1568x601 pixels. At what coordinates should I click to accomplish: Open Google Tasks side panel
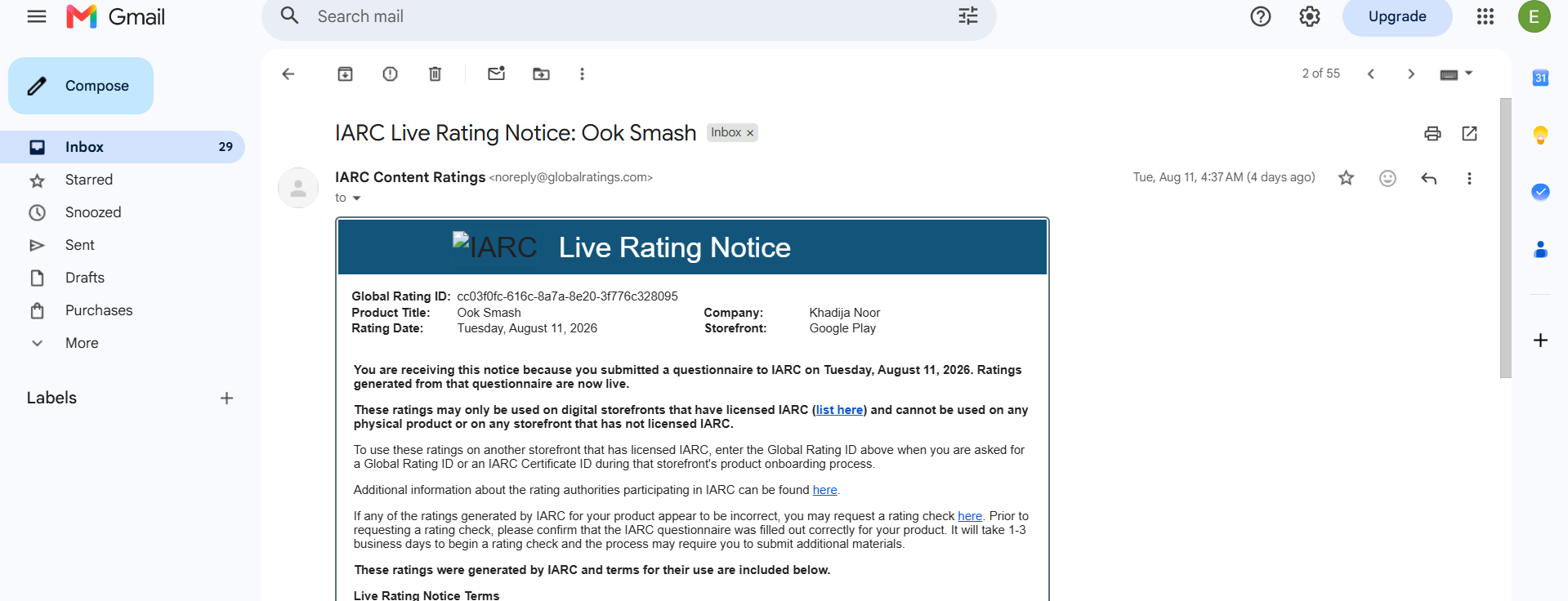(1540, 192)
